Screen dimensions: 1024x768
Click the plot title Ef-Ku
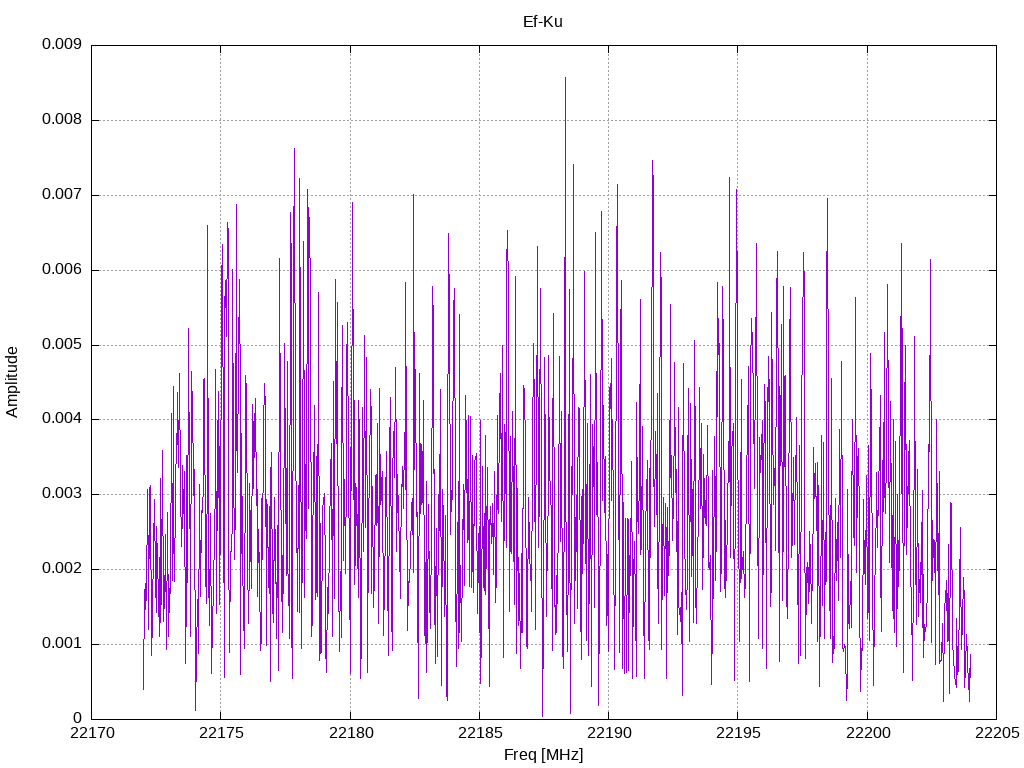543,22
